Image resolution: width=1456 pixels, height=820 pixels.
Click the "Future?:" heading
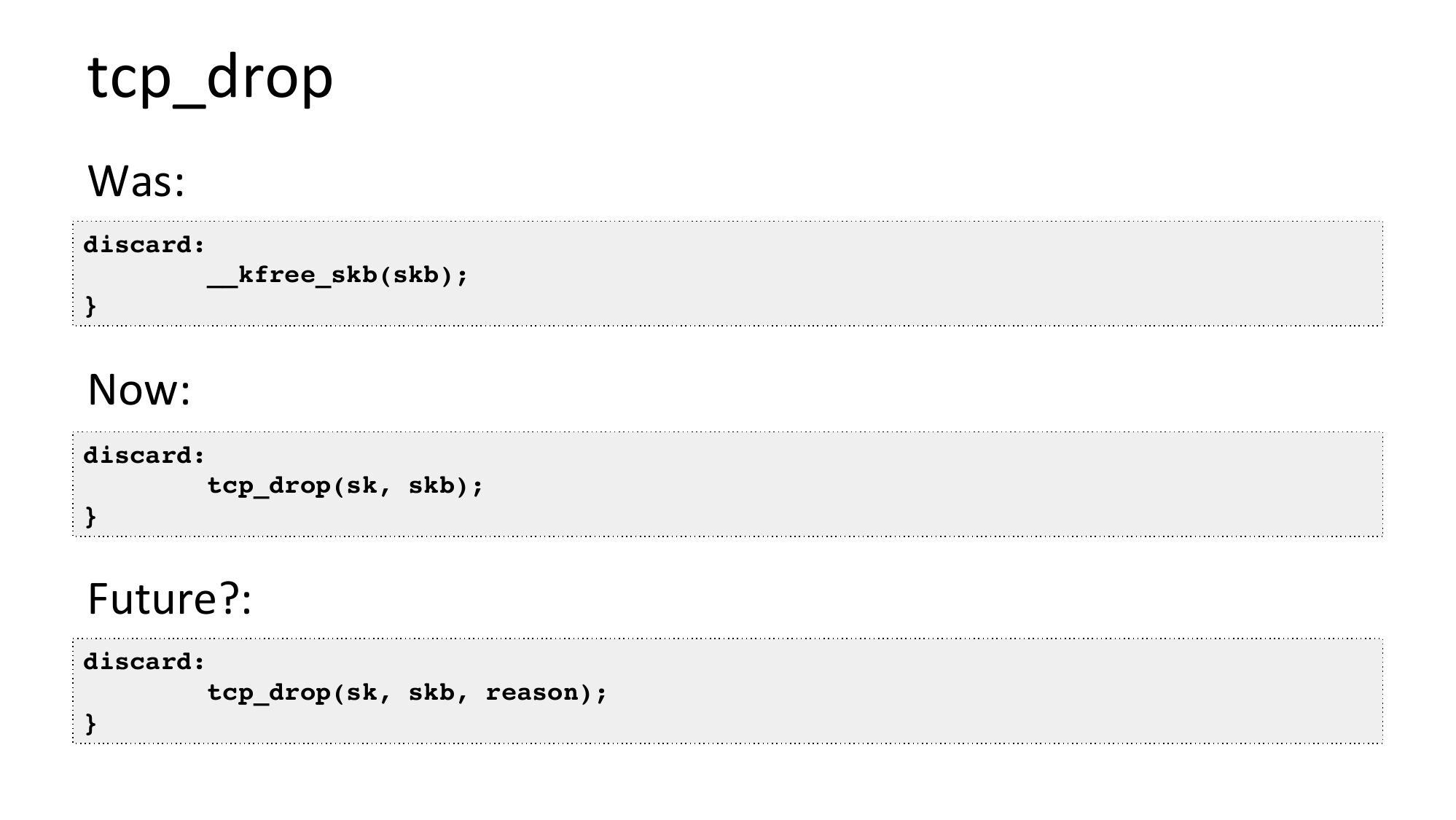point(169,598)
